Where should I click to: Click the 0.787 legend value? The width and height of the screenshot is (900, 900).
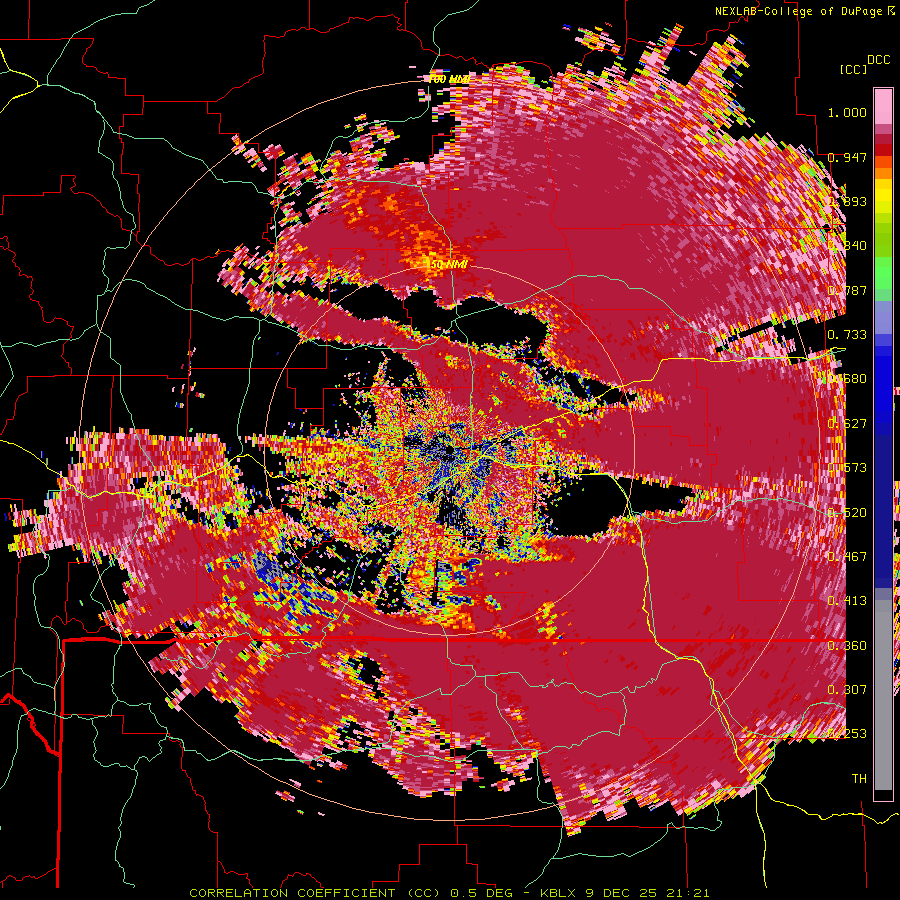pyautogui.click(x=847, y=290)
